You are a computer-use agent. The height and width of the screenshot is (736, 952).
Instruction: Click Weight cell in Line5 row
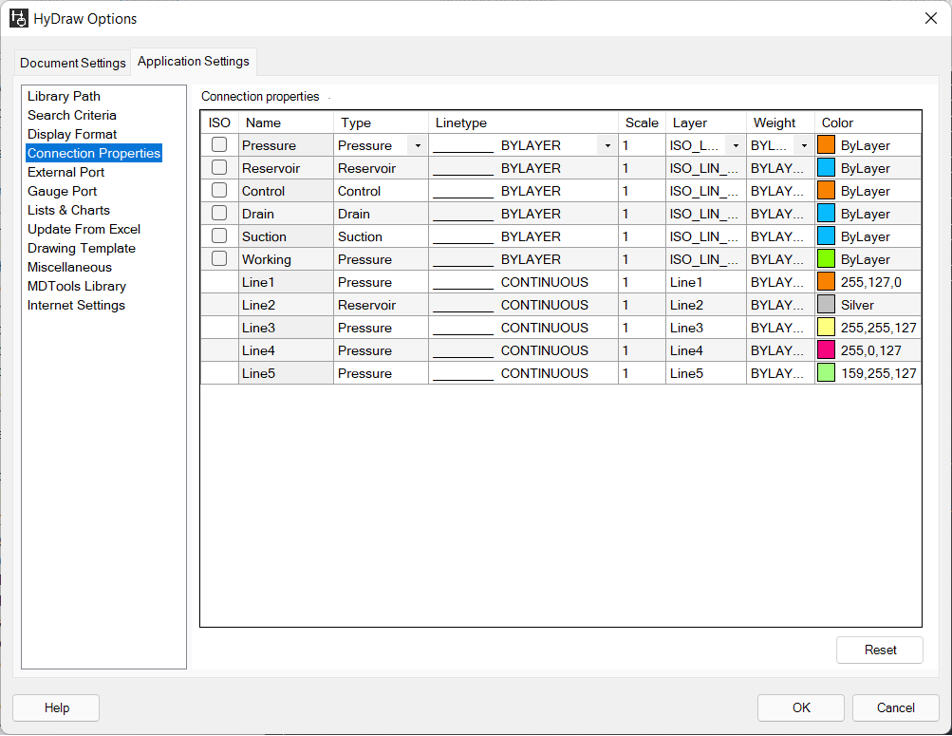780,373
